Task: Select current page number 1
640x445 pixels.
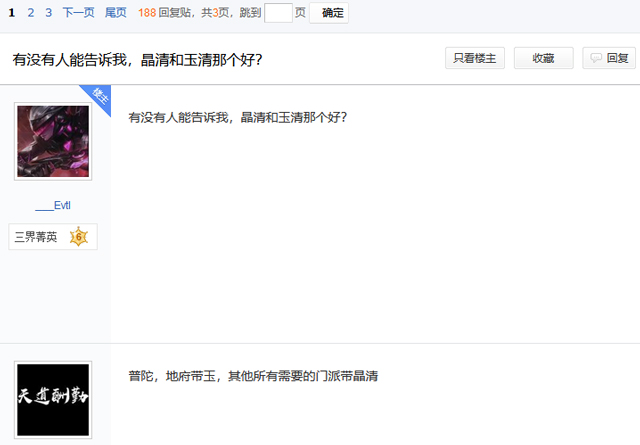Action: point(12,13)
